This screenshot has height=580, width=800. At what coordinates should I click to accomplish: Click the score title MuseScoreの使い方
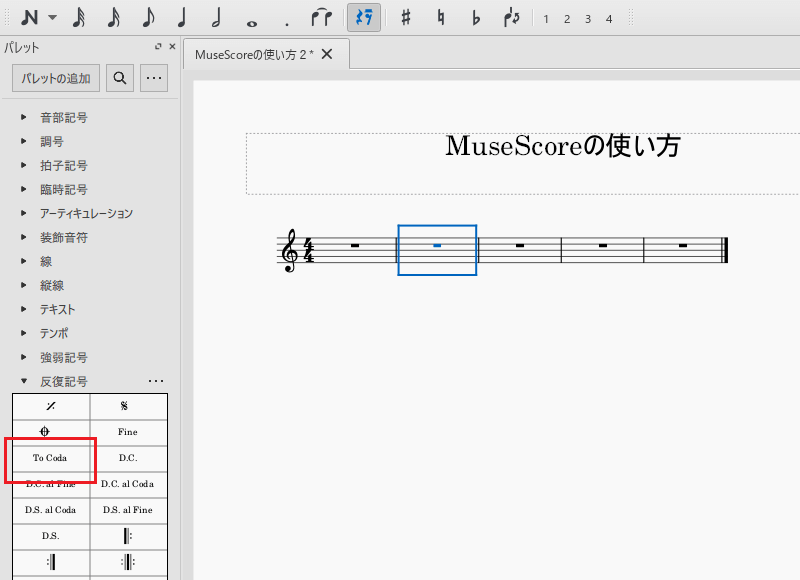click(x=563, y=146)
